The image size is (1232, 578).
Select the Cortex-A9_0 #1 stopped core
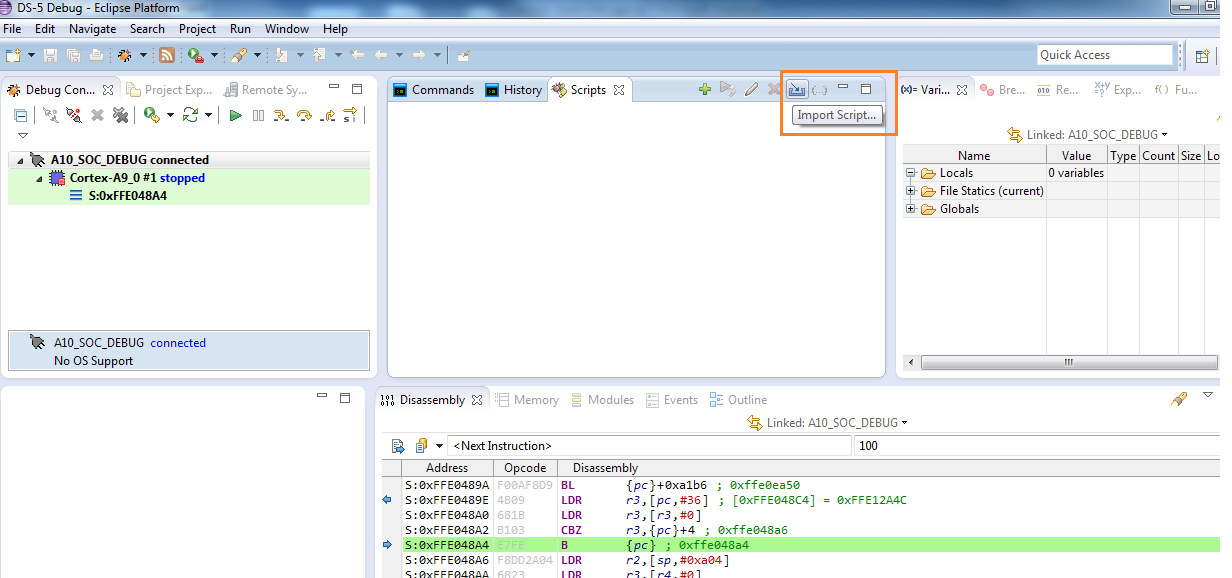[136, 178]
